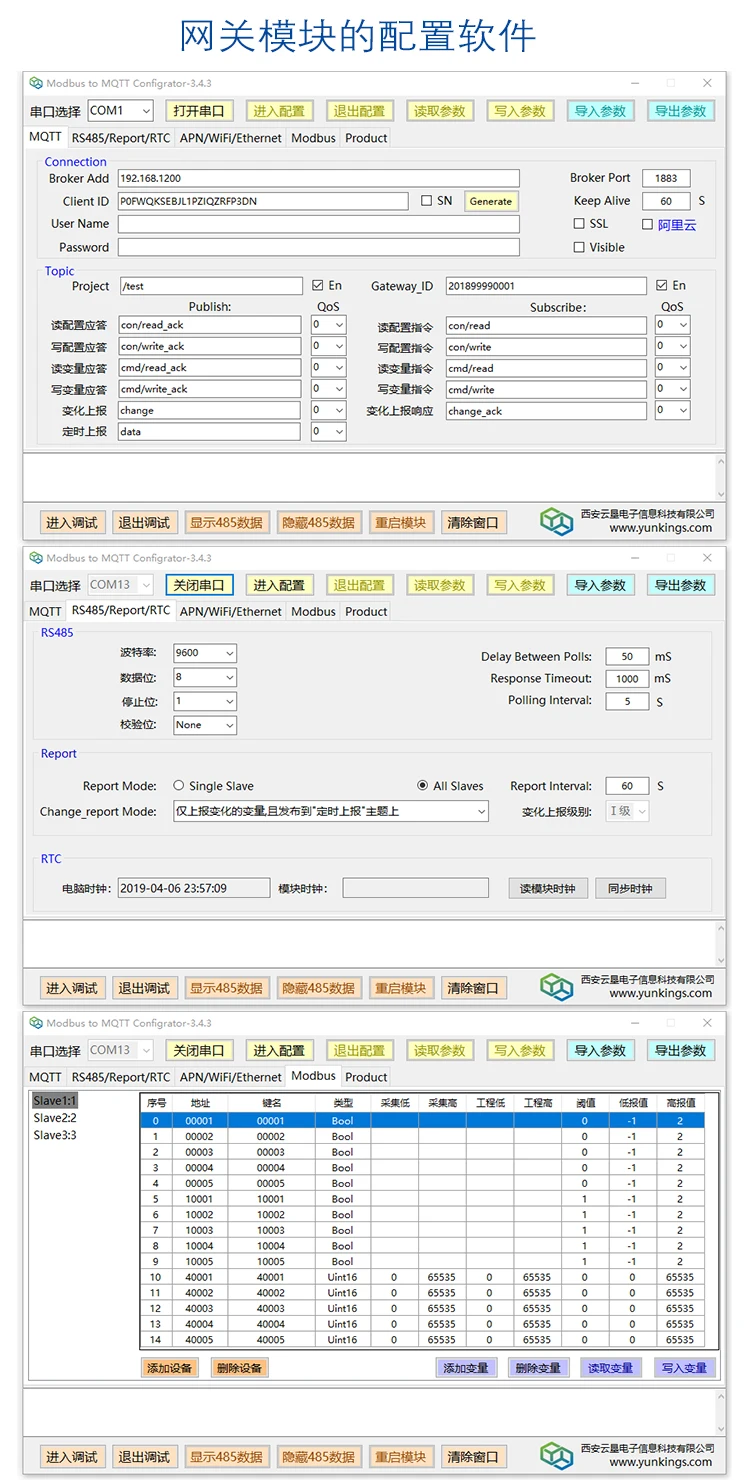Viewport: 750px width, 1480px height.
Task: Click the 添加设备 add device button
Action: pos(169,1368)
